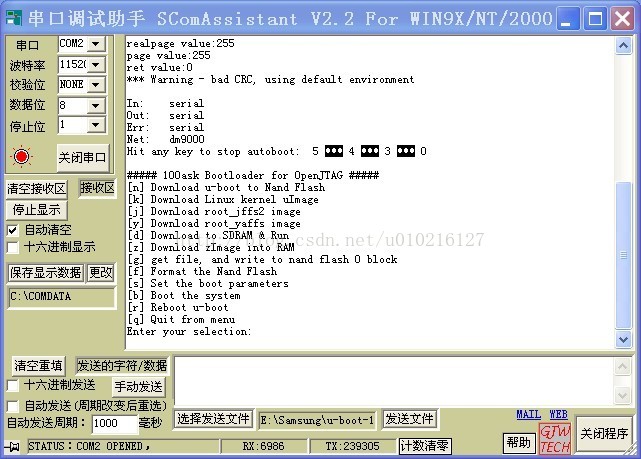Click send area scrollbar up arrow
The image size is (641, 459).
622,366
